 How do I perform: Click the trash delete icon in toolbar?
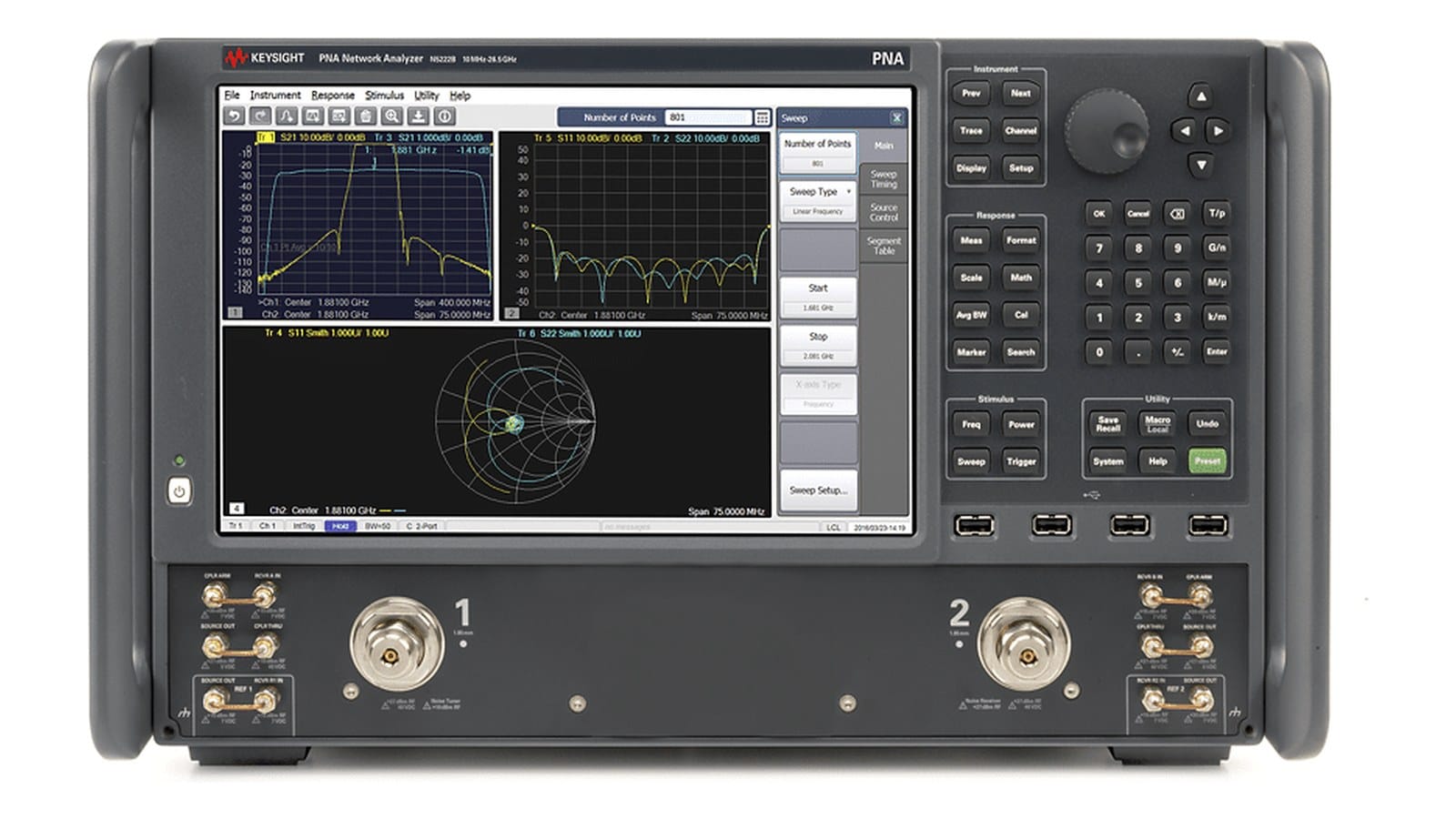tap(365, 116)
